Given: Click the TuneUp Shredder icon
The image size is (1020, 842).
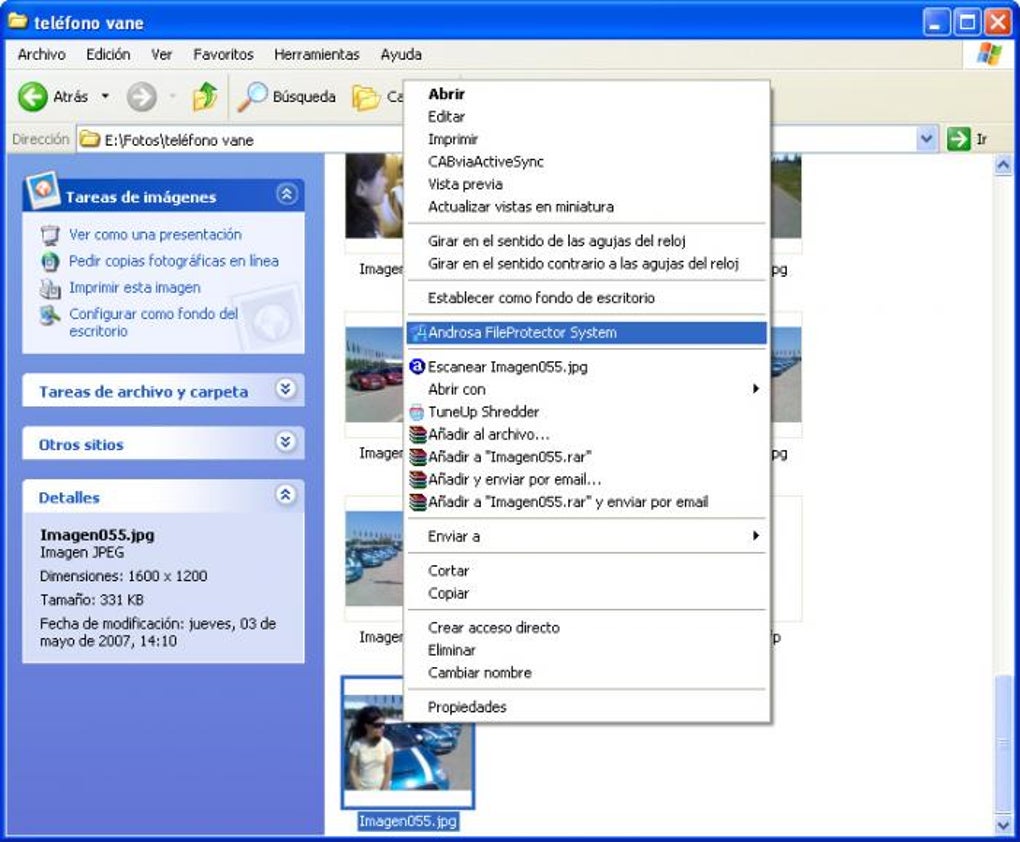Looking at the screenshot, I should (x=417, y=413).
